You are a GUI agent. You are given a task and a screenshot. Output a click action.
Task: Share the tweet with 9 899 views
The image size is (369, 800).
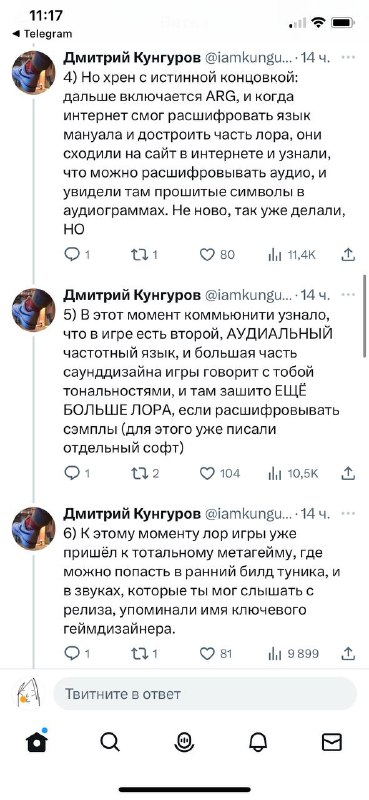tap(348, 653)
